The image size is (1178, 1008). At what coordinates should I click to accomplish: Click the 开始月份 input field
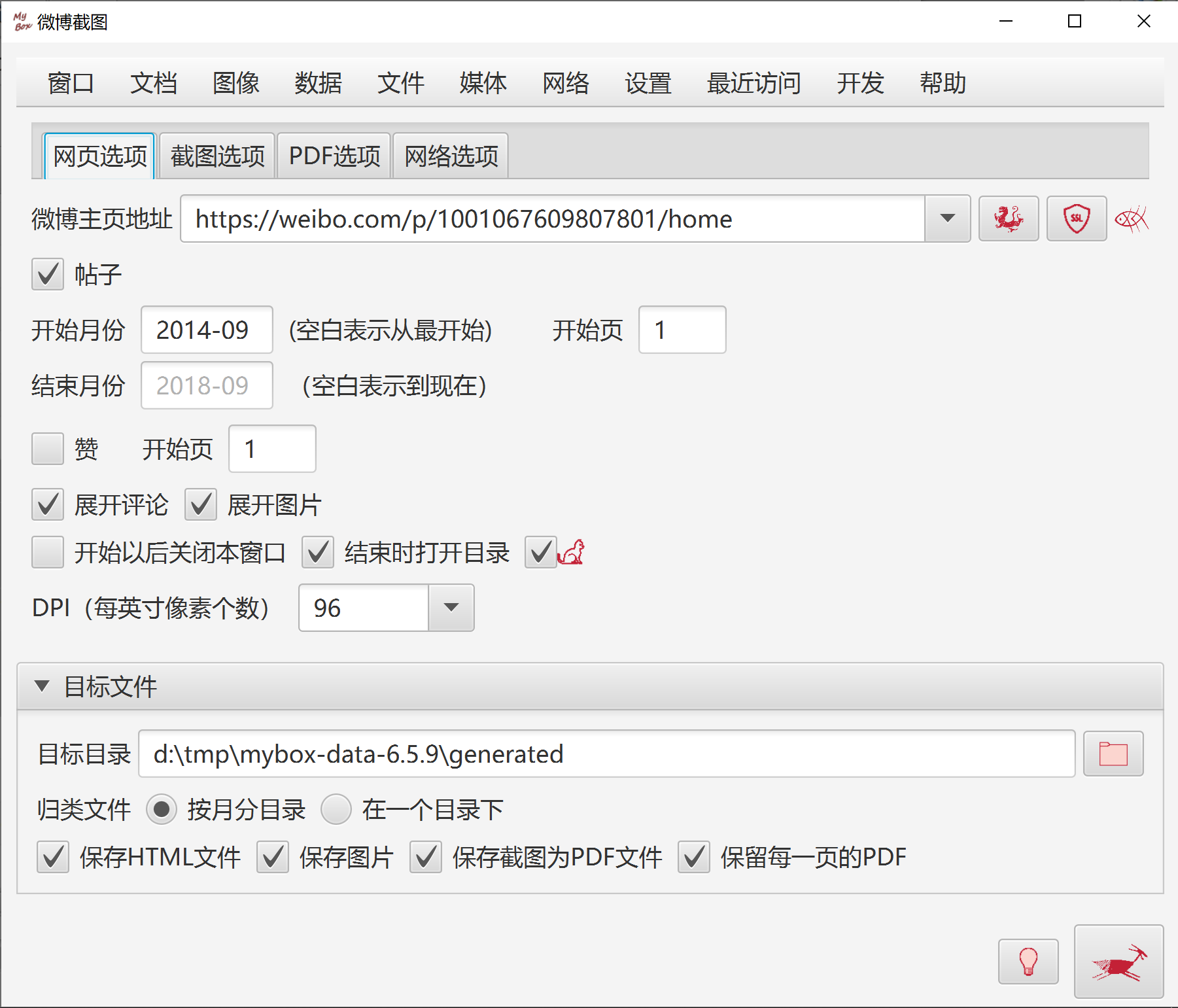(207, 330)
